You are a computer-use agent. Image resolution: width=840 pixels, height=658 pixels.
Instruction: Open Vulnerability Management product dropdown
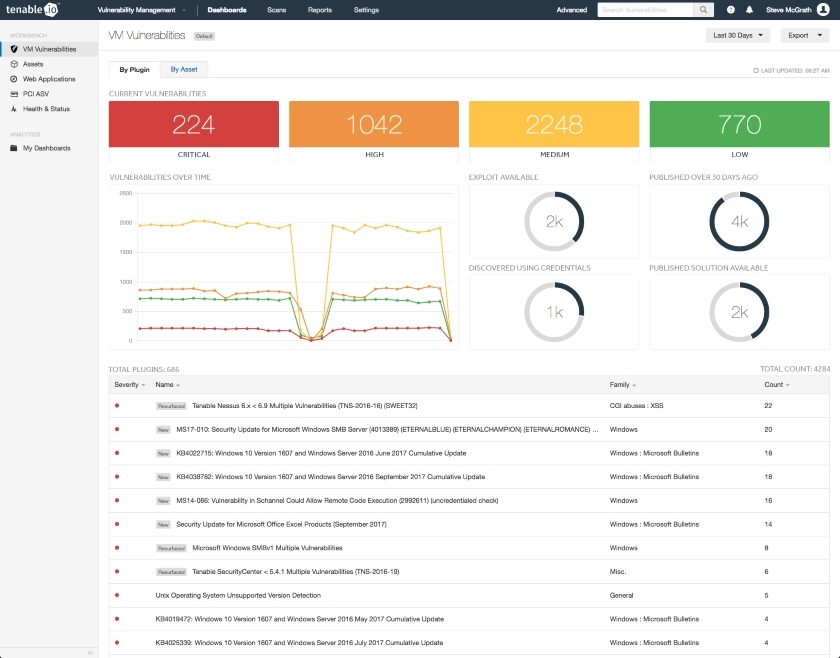coord(141,10)
